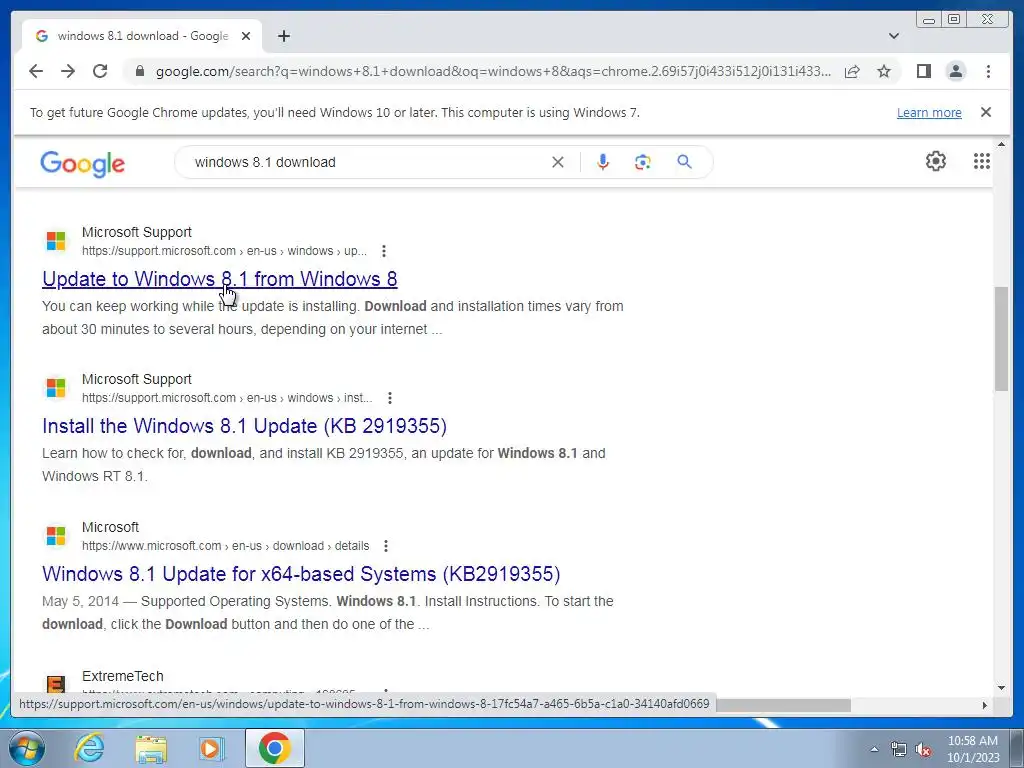Bookmark this tab with the star icon
This screenshot has height=768, width=1024.
point(884,71)
